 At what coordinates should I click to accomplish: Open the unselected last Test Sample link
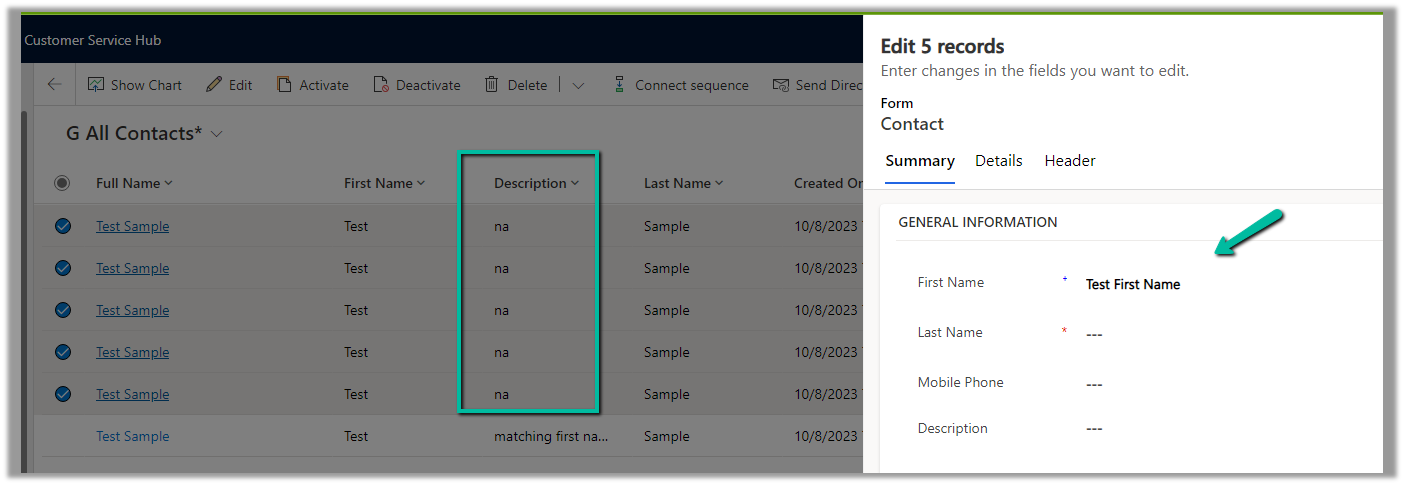[132, 437]
